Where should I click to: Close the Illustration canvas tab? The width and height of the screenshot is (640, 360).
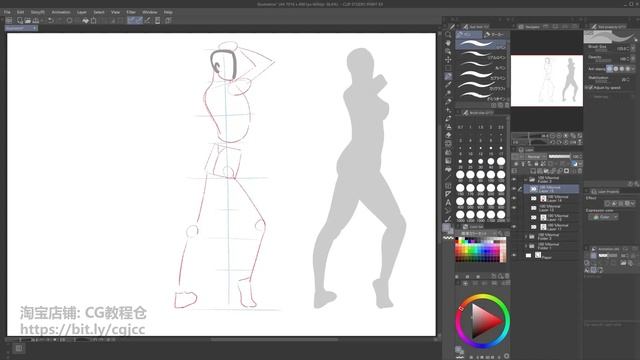click(35, 28)
